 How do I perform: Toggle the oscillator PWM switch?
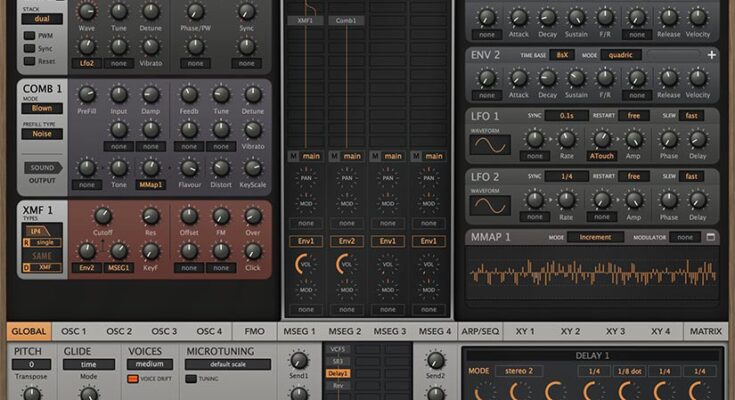coord(30,35)
